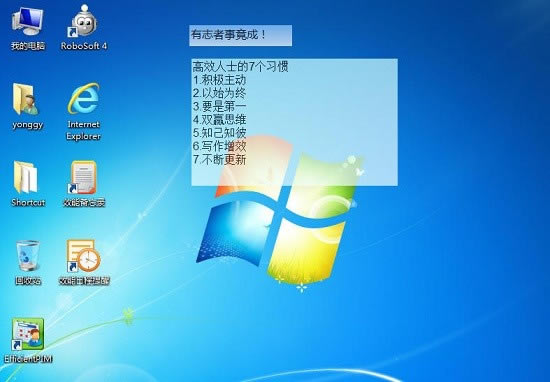
Task: Click the line 2.以始为终
Action: point(219,93)
